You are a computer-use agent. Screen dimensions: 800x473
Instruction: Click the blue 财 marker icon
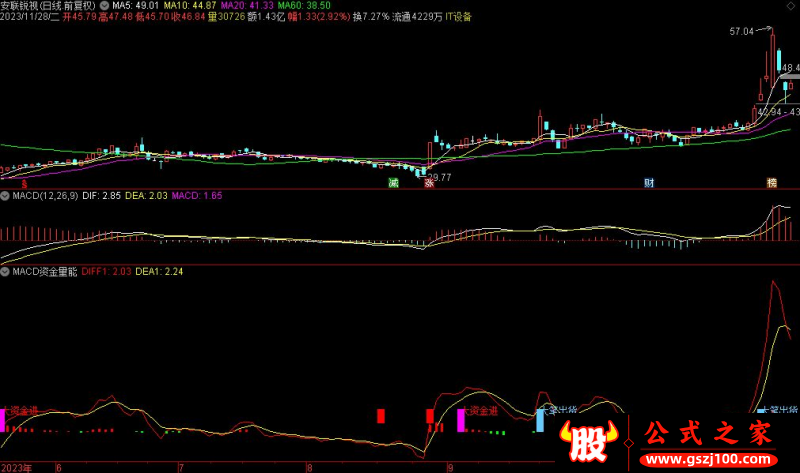648,183
